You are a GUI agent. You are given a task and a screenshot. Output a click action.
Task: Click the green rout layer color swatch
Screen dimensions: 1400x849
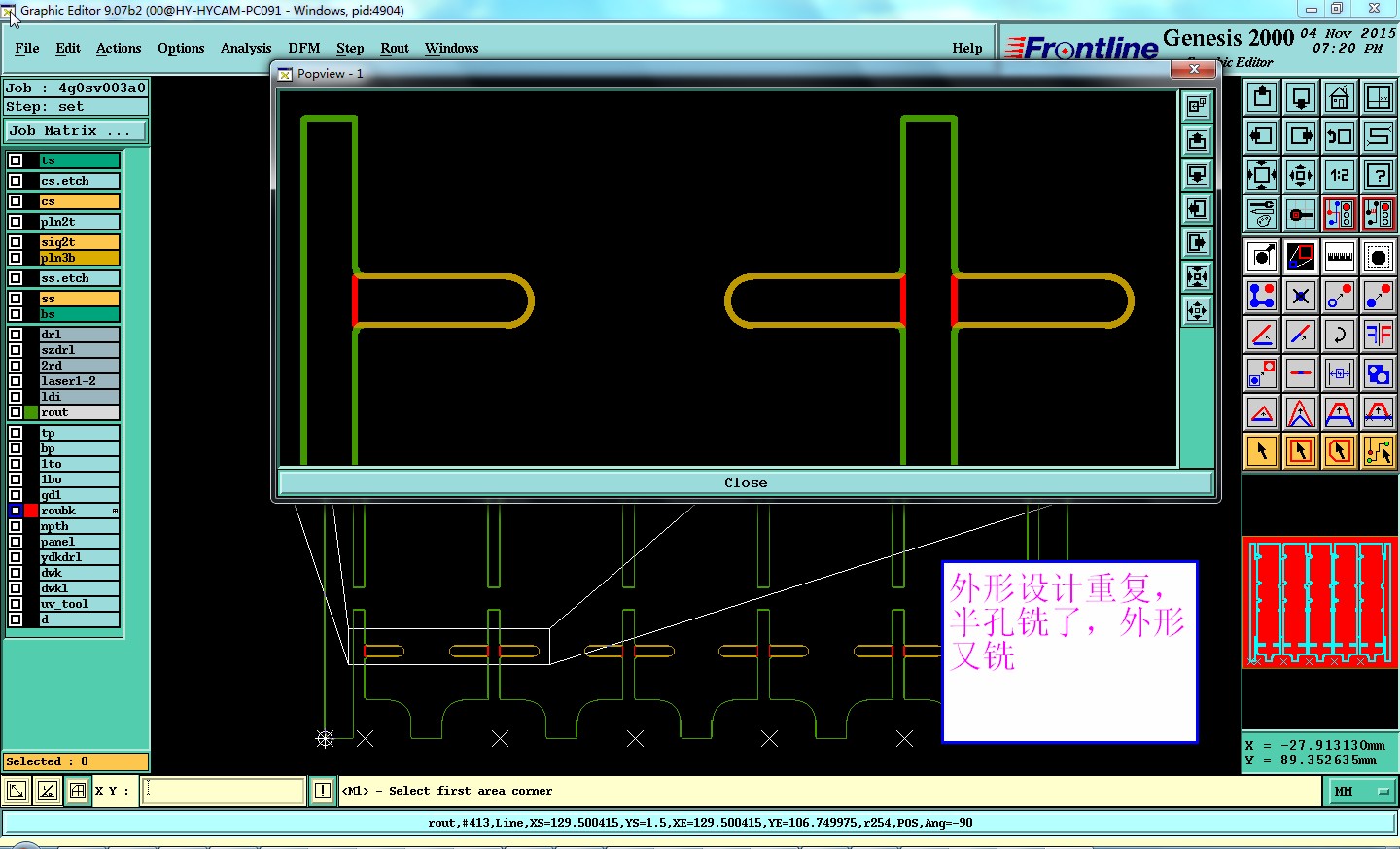(x=31, y=412)
